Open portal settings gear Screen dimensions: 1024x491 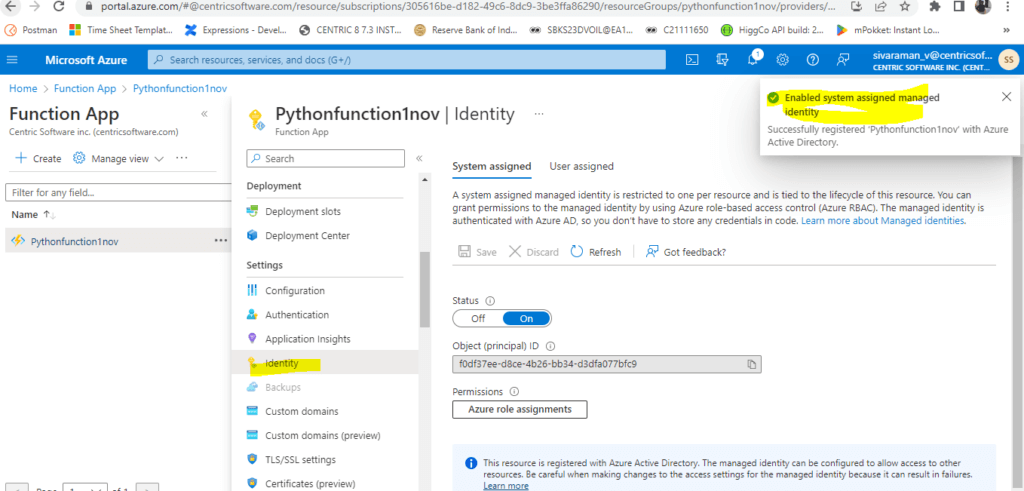click(782, 60)
